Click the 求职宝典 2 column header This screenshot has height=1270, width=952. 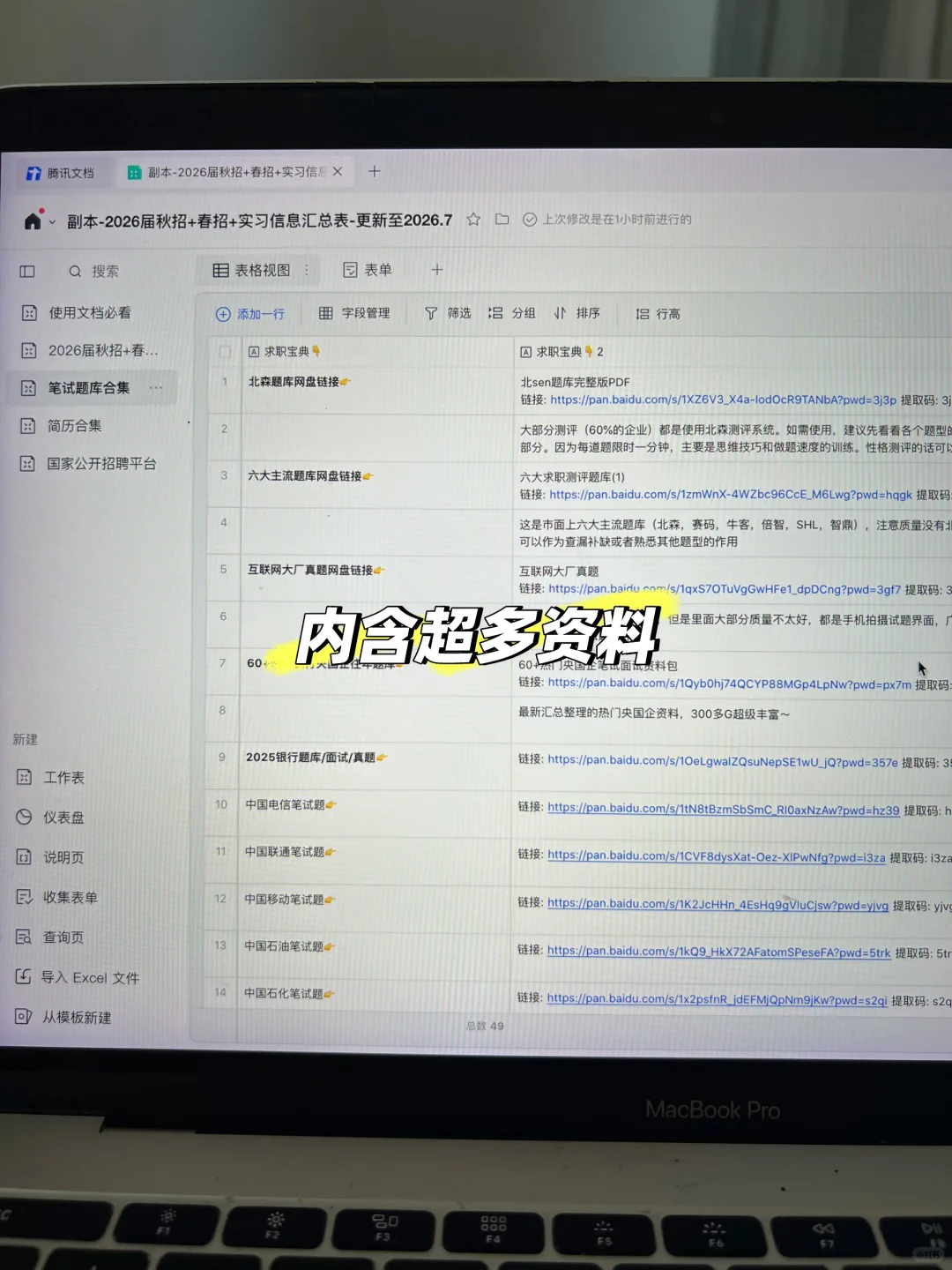(x=733, y=352)
